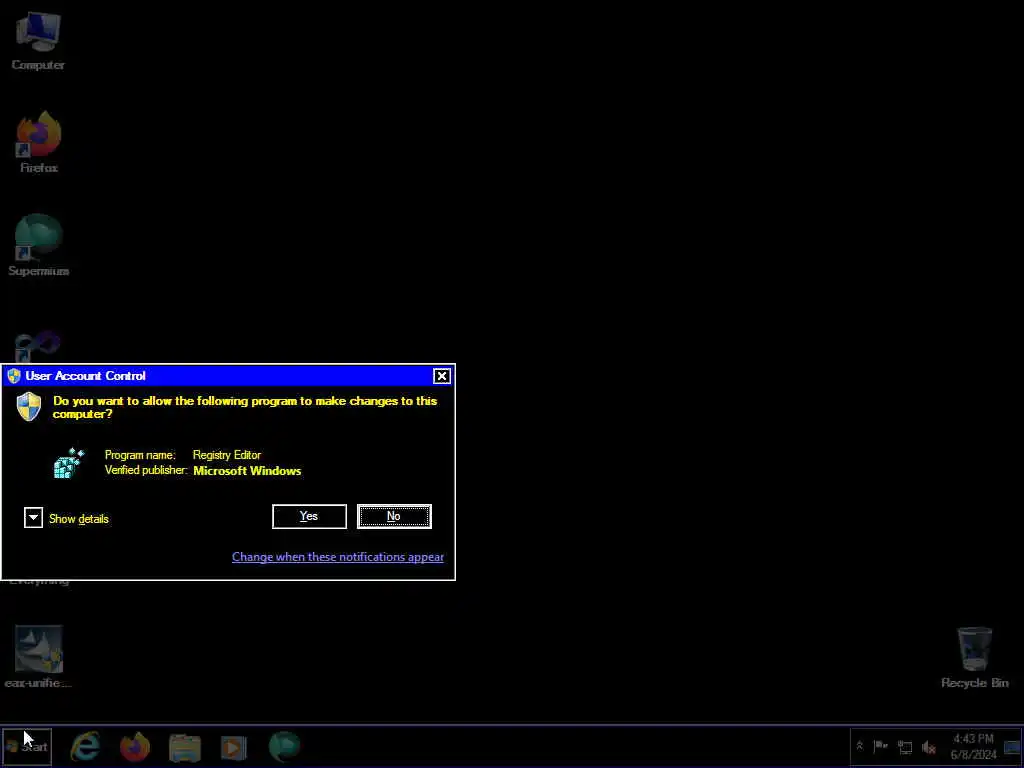
Task: Click the Registry Editor program icon
Action: click(x=69, y=463)
